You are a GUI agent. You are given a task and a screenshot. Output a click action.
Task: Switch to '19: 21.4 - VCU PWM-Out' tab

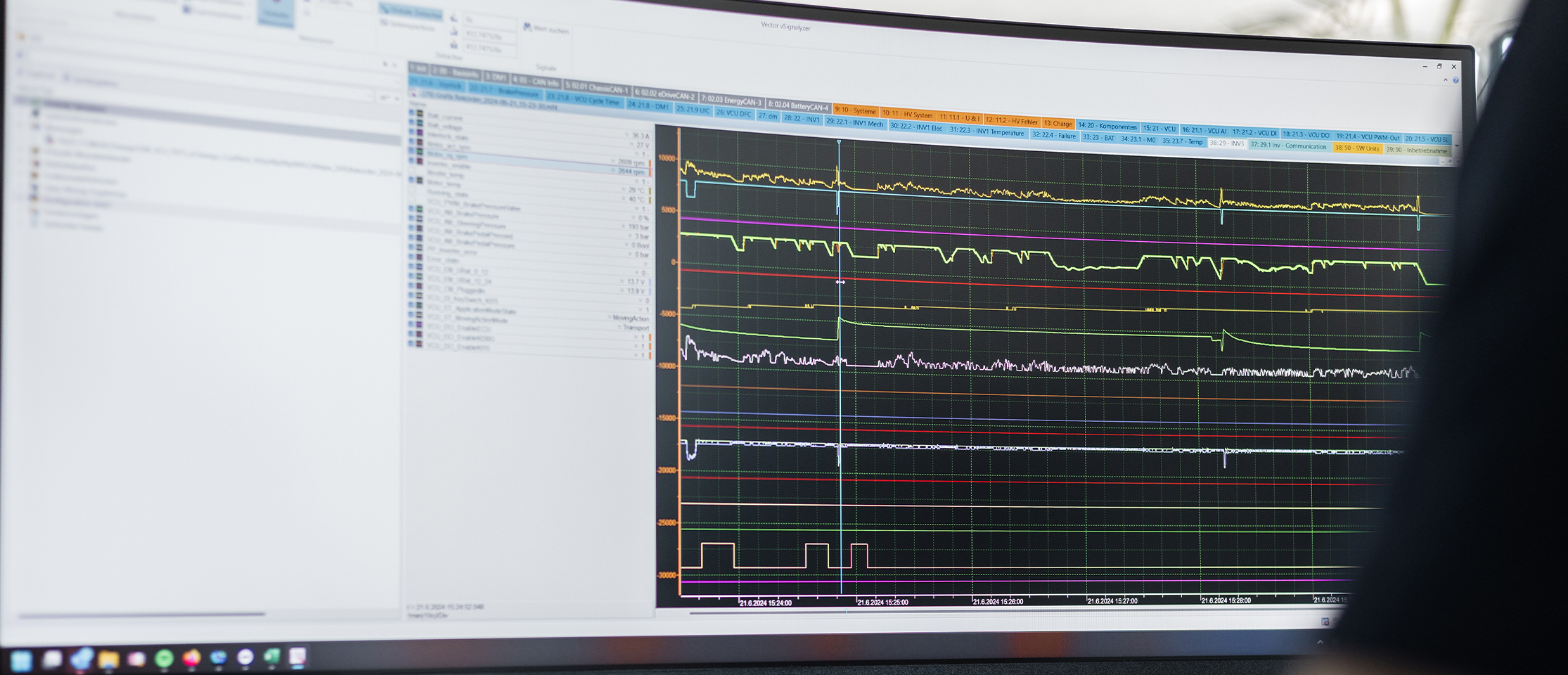[1368, 137]
